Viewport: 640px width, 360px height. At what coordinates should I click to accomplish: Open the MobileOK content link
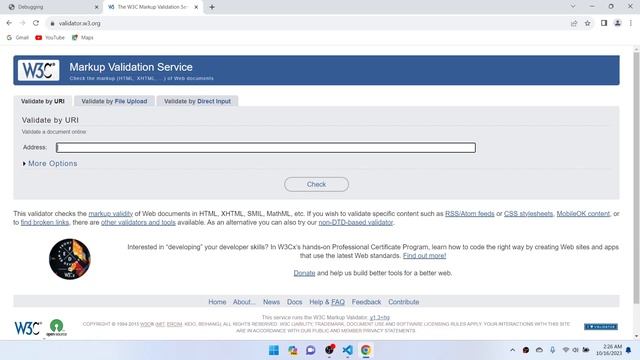583,213
